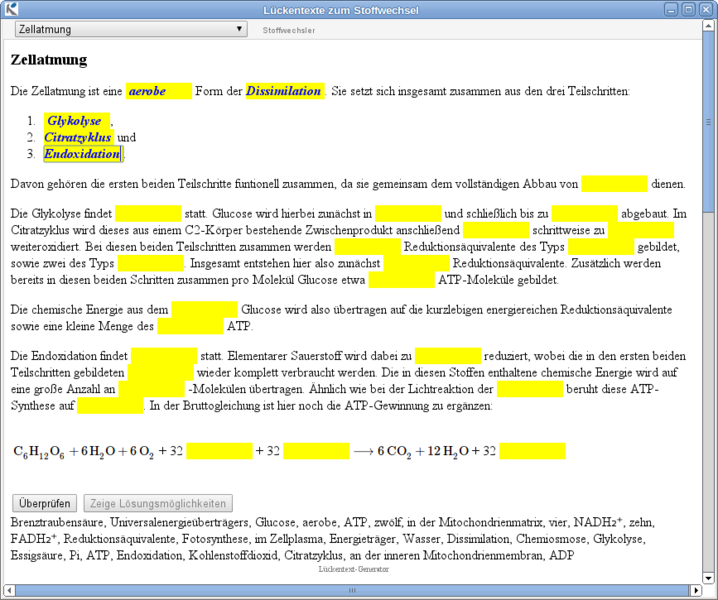Close the Lückentexte zum Stoffwechsel window
This screenshot has width=718, height=600.
(706, 10)
